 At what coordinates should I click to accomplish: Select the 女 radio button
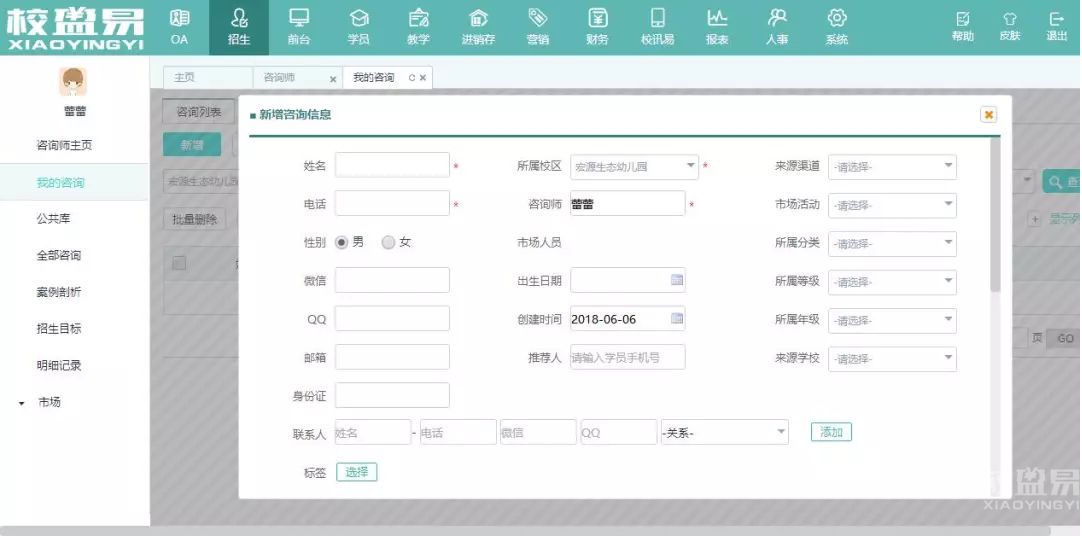point(388,242)
